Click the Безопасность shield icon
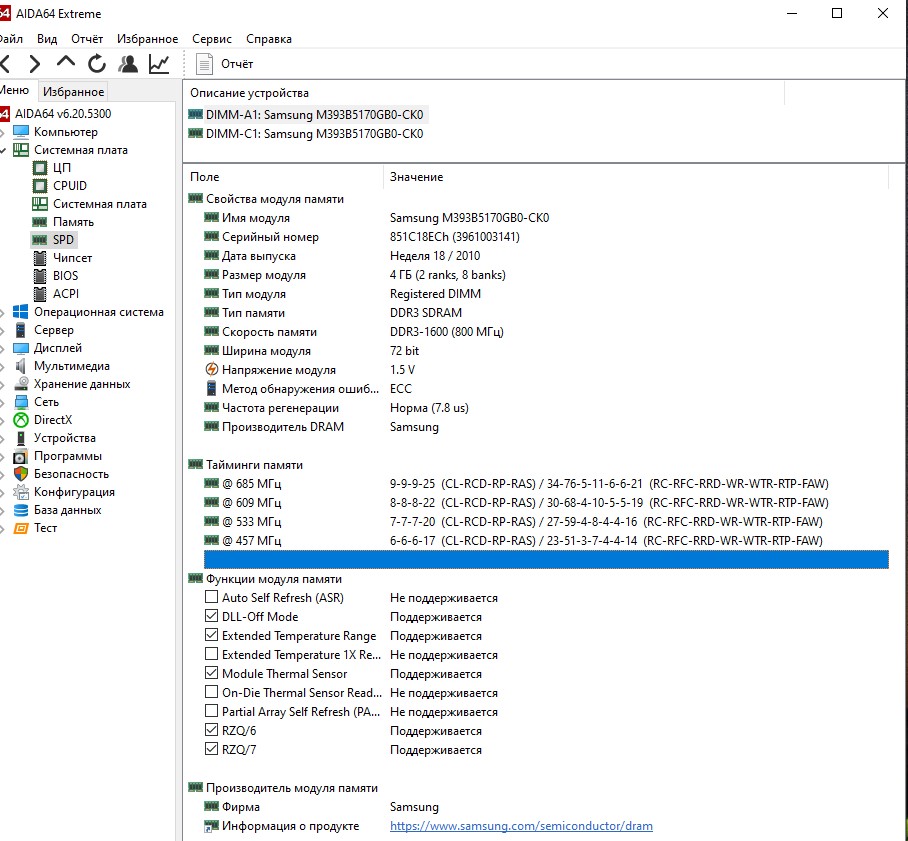Image resolution: width=908 pixels, height=841 pixels. (21, 474)
